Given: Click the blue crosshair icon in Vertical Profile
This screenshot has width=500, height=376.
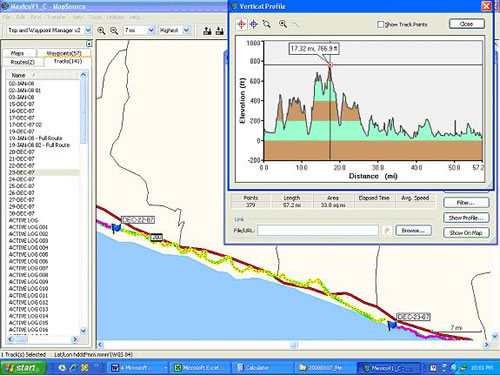Looking at the screenshot, I should tap(254, 24).
